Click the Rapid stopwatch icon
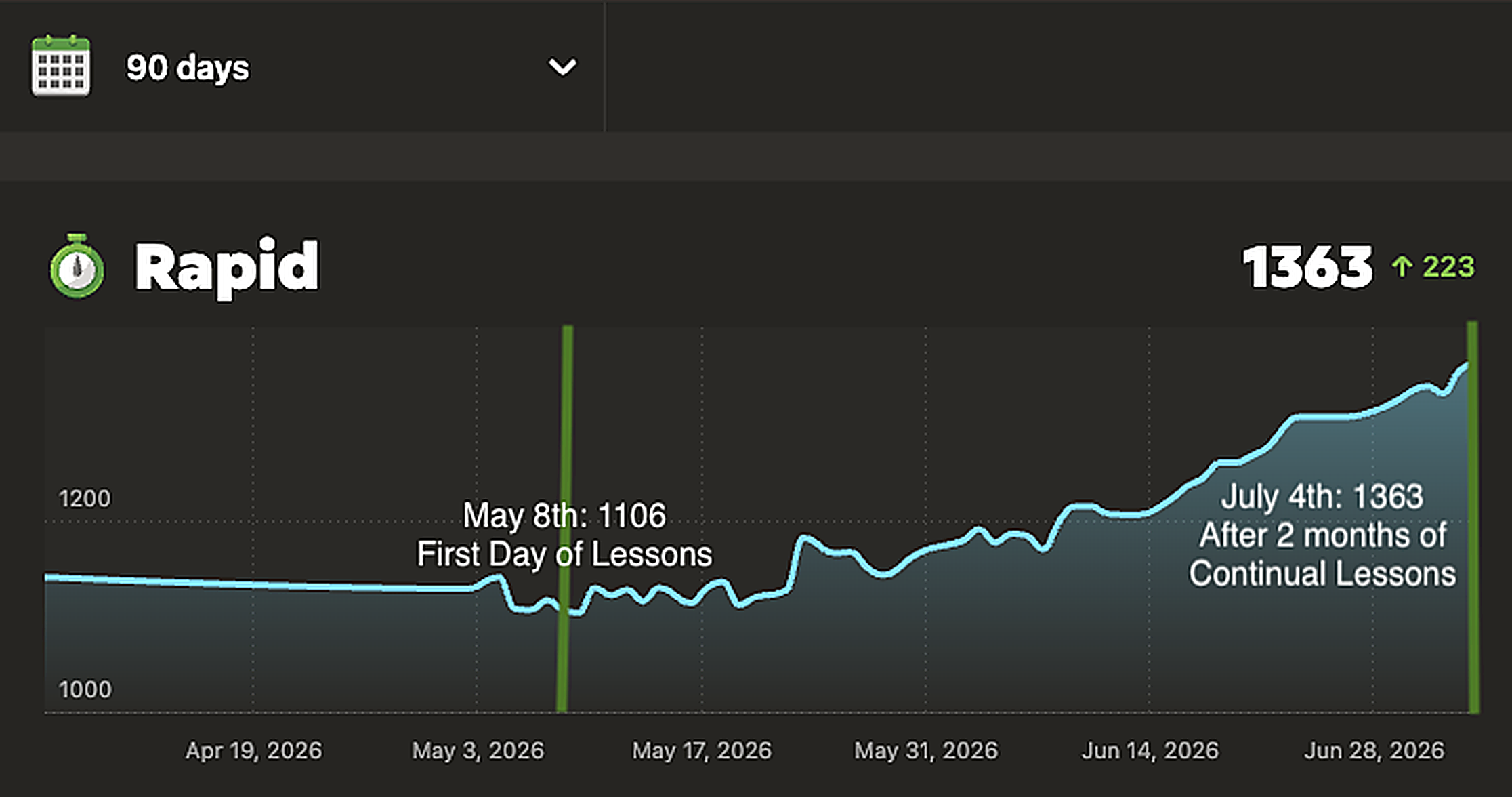This screenshot has width=1512, height=797. click(77, 266)
